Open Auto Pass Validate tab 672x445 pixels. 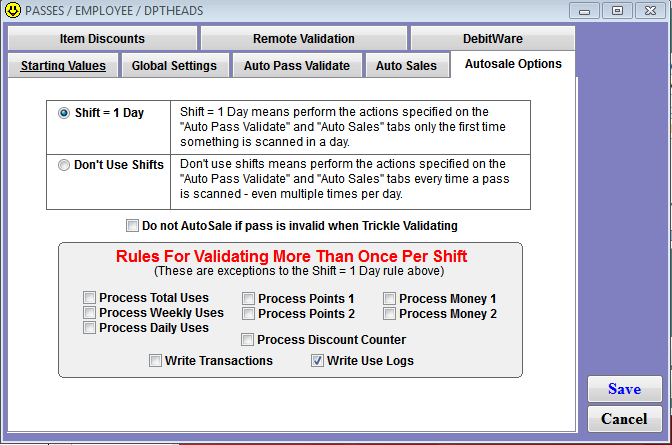pyautogui.click(x=297, y=66)
